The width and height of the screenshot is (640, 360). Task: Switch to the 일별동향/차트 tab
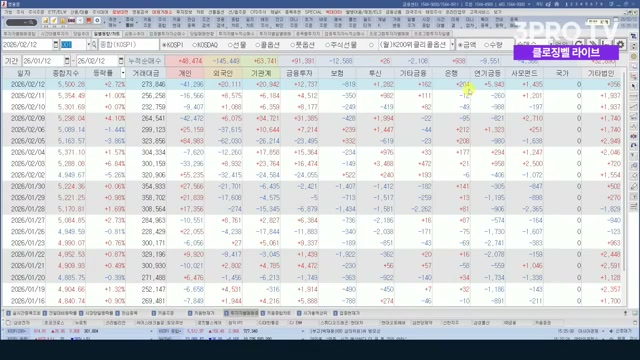click(106, 34)
